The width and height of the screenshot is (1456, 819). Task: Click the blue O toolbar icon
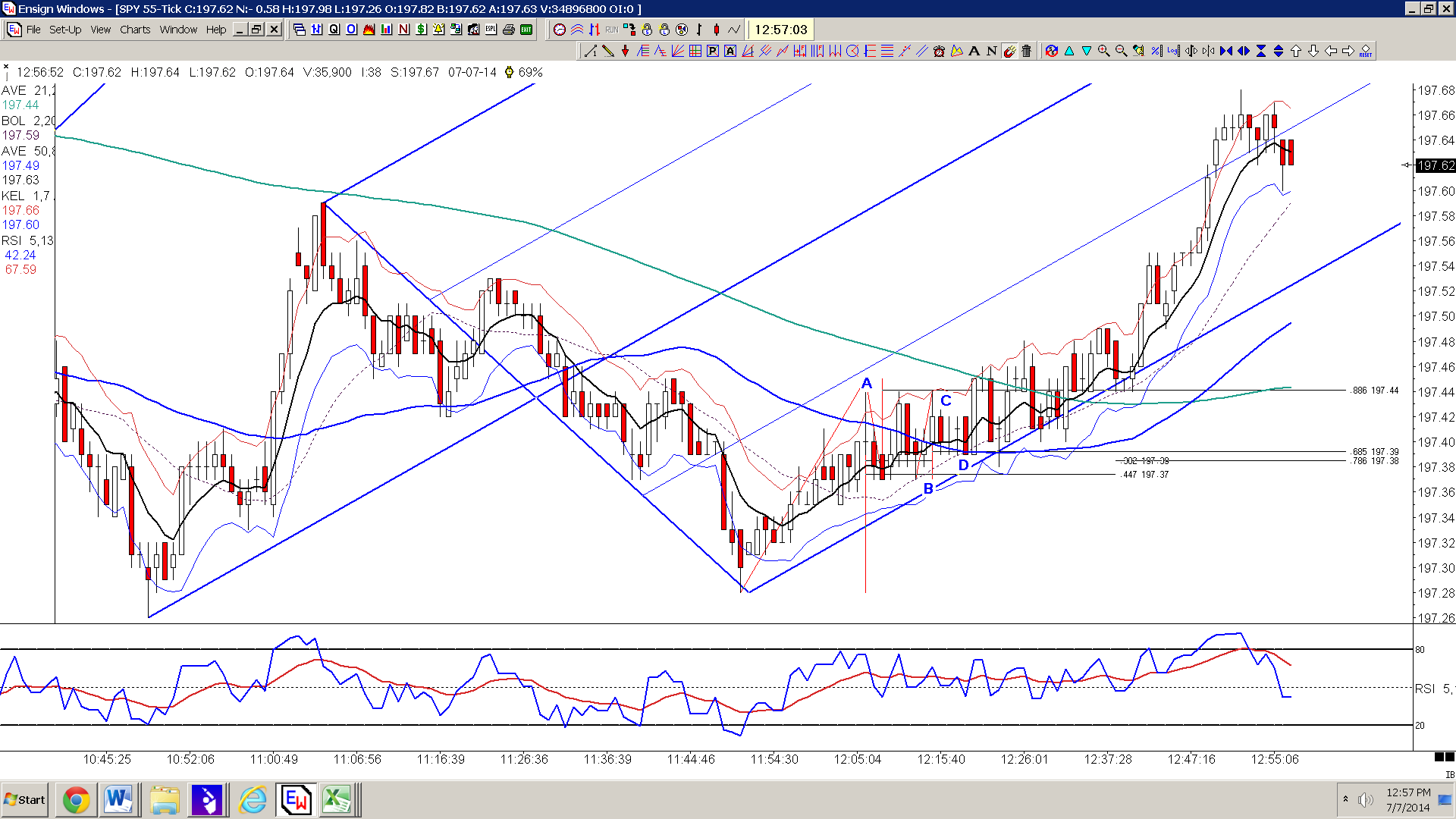pos(351,30)
